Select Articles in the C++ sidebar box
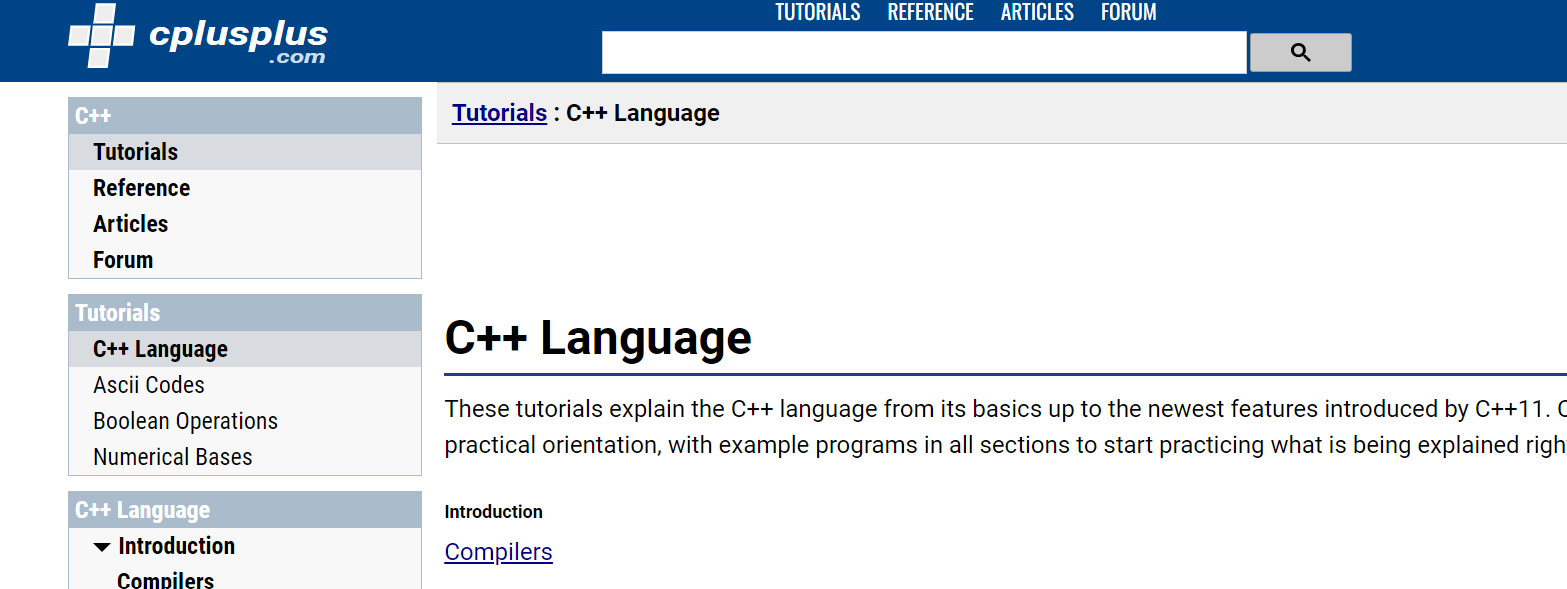The image size is (1567, 589). pos(245,224)
